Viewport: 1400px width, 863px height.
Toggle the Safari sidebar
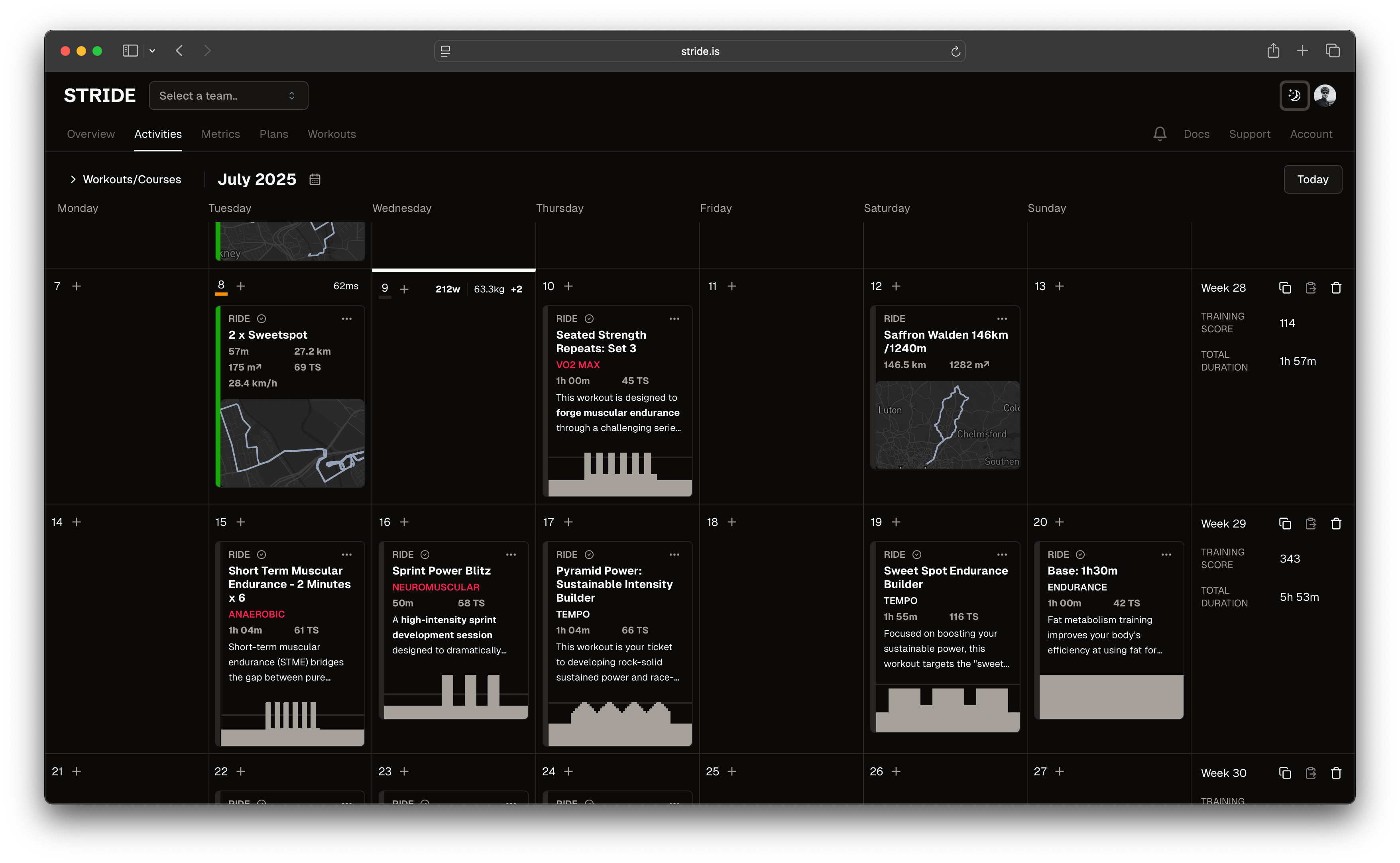[x=130, y=51]
